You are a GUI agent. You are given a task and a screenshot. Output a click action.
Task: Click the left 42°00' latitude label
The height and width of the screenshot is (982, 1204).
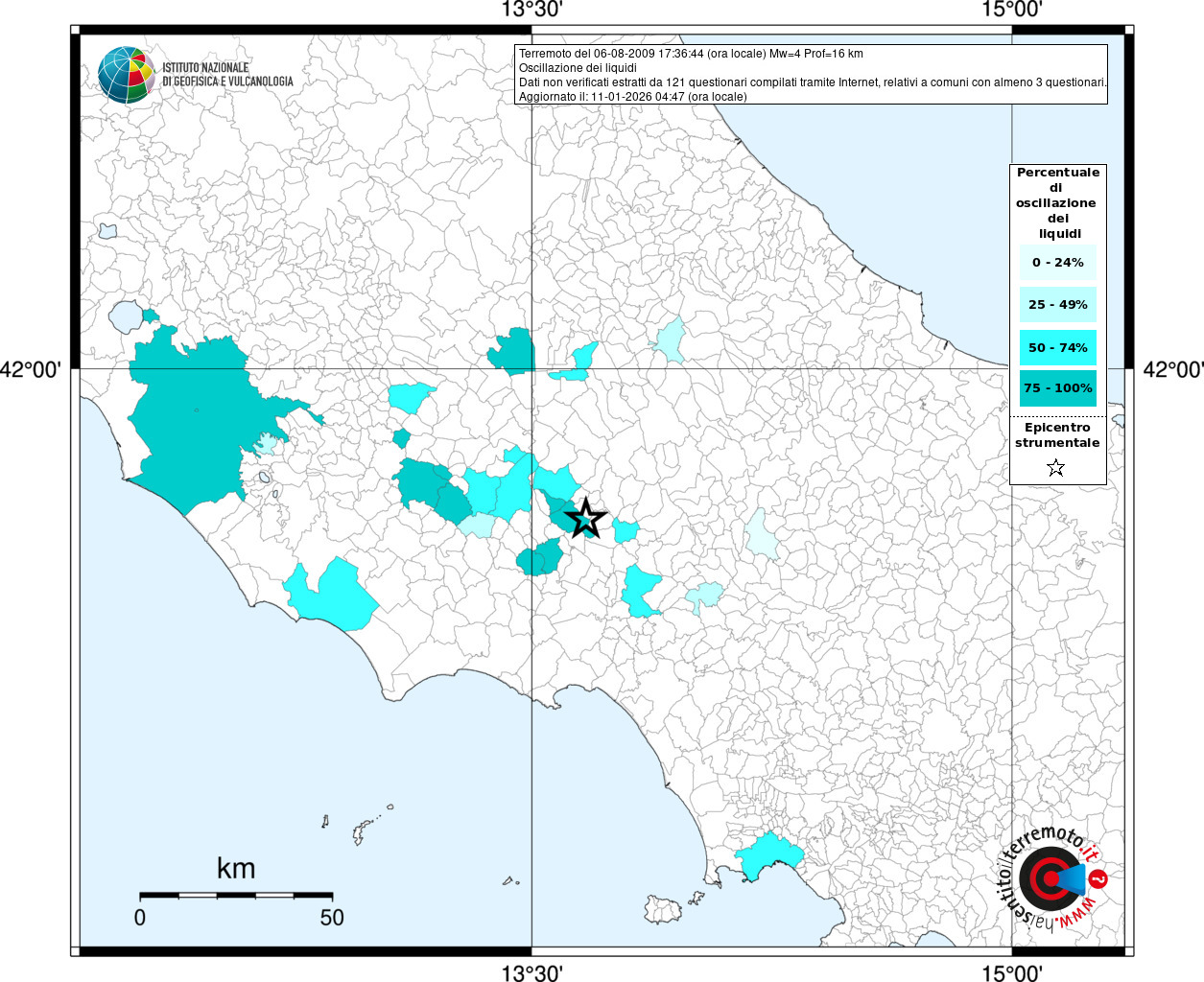31,369
